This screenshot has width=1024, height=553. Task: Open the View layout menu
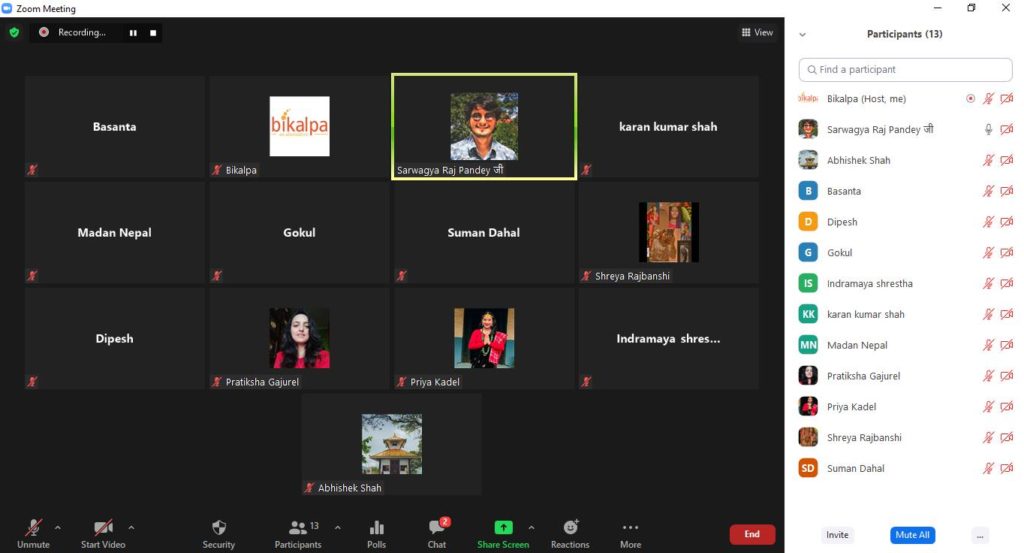pyautogui.click(x=757, y=33)
